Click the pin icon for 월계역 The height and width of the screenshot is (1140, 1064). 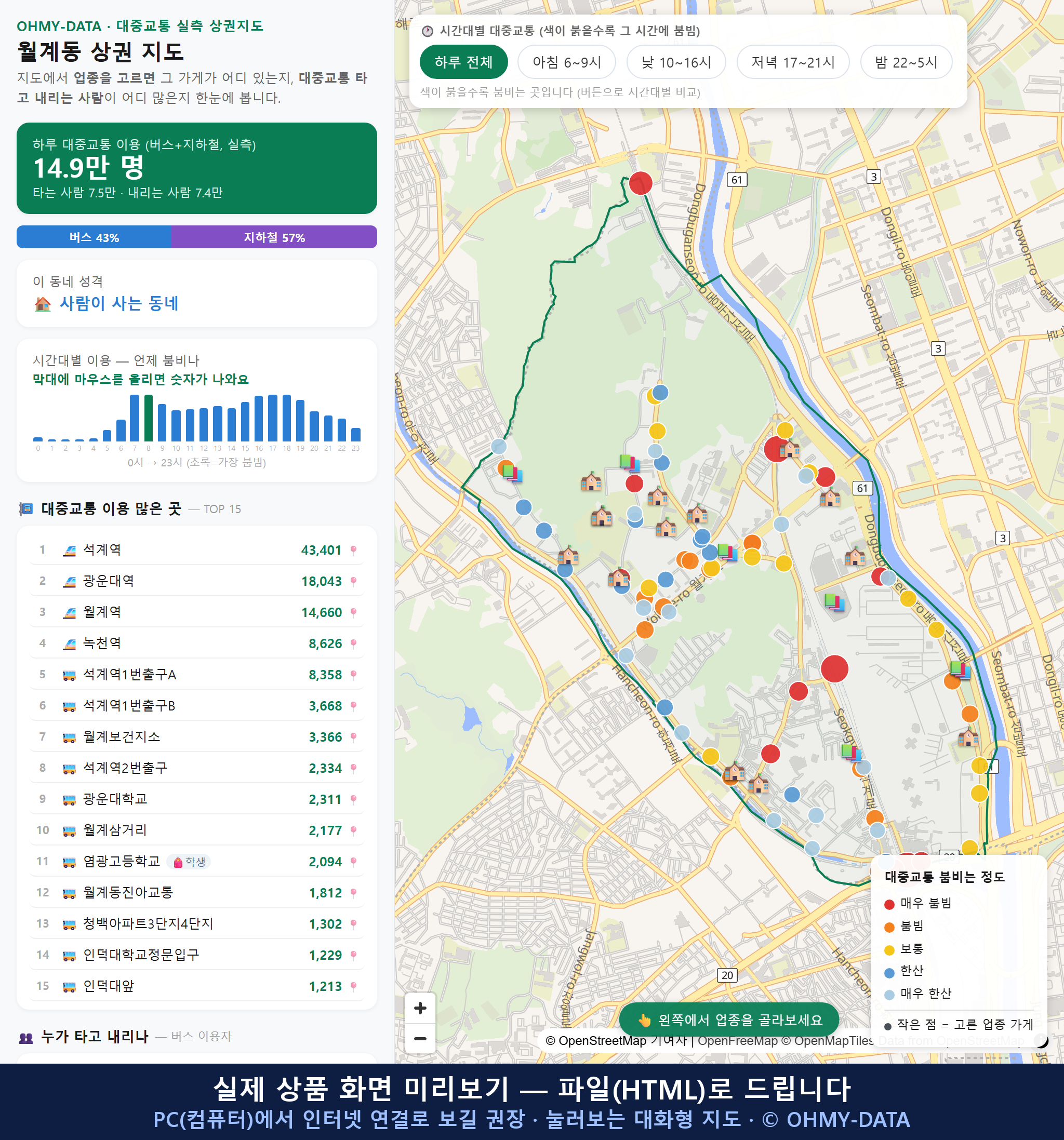pyautogui.click(x=353, y=613)
